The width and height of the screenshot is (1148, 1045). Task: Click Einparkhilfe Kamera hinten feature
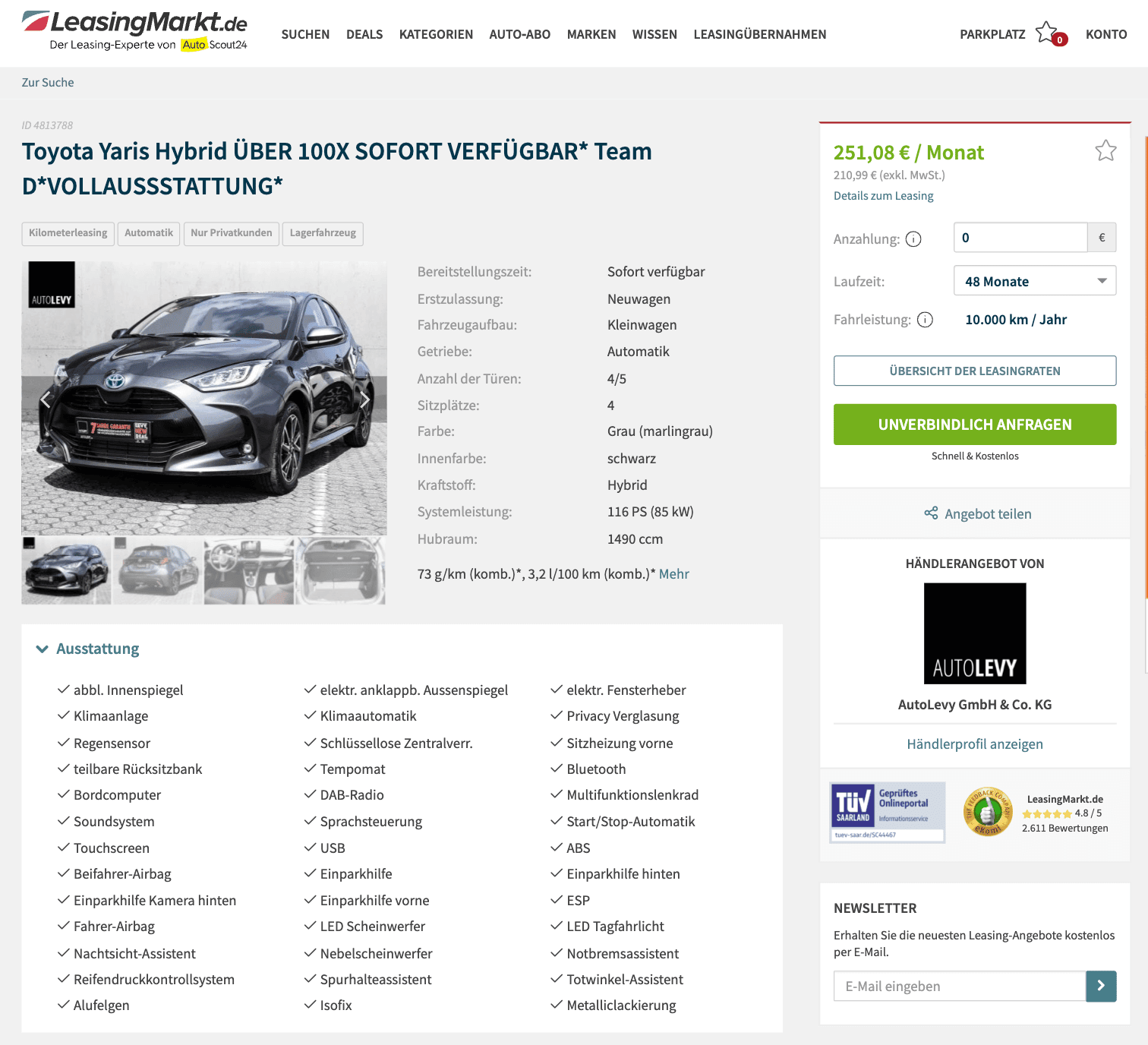(155, 901)
